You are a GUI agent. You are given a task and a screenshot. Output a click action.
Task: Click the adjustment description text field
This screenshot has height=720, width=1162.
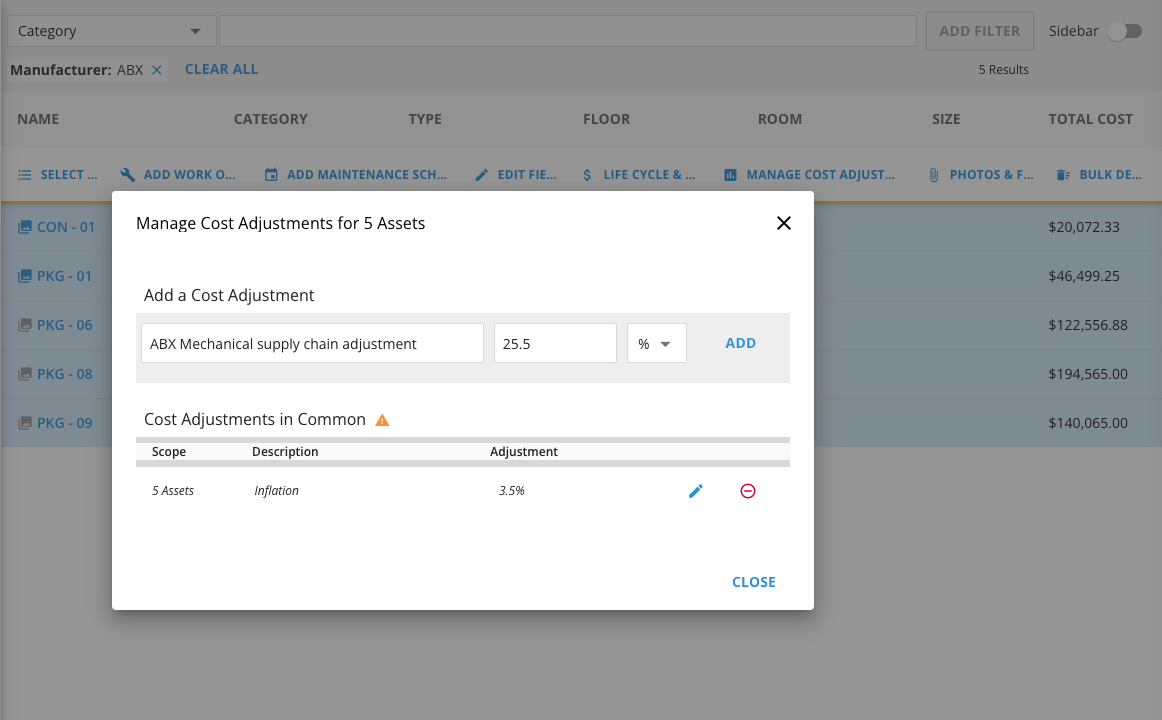[312, 343]
